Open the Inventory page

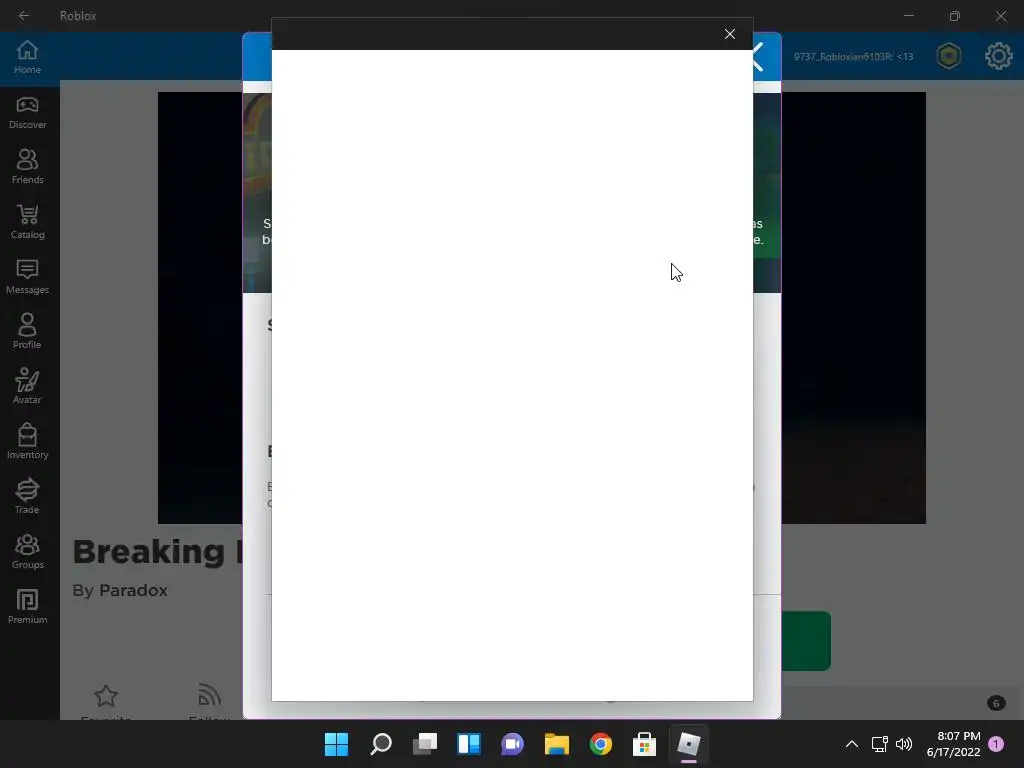click(x=27, y=441)
